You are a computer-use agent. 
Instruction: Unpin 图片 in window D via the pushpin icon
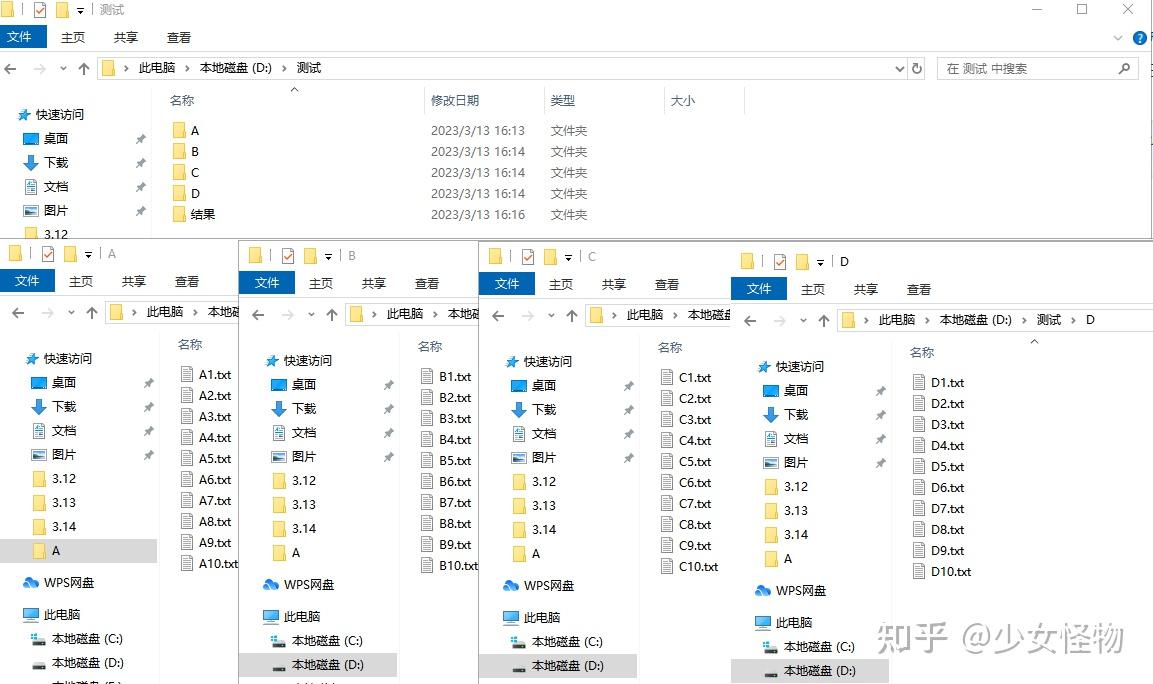(880, 461)
